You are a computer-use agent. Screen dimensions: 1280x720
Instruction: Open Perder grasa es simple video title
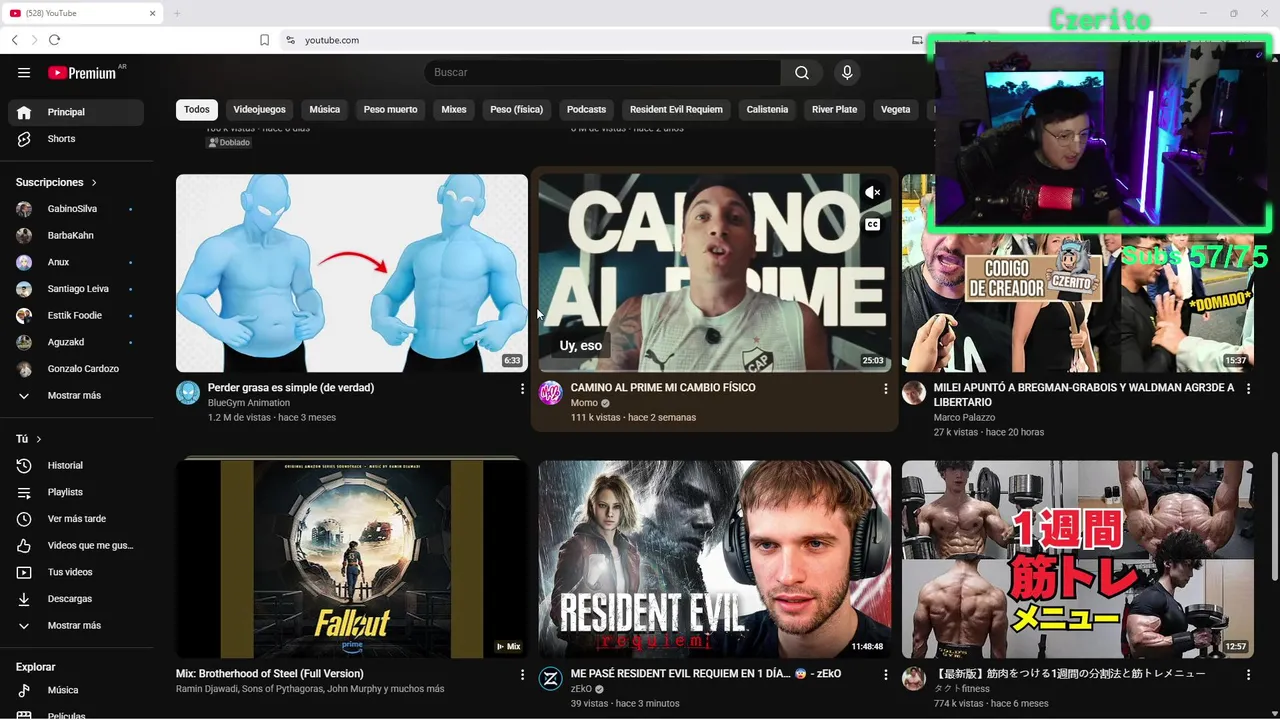click(x=291, y=387)
